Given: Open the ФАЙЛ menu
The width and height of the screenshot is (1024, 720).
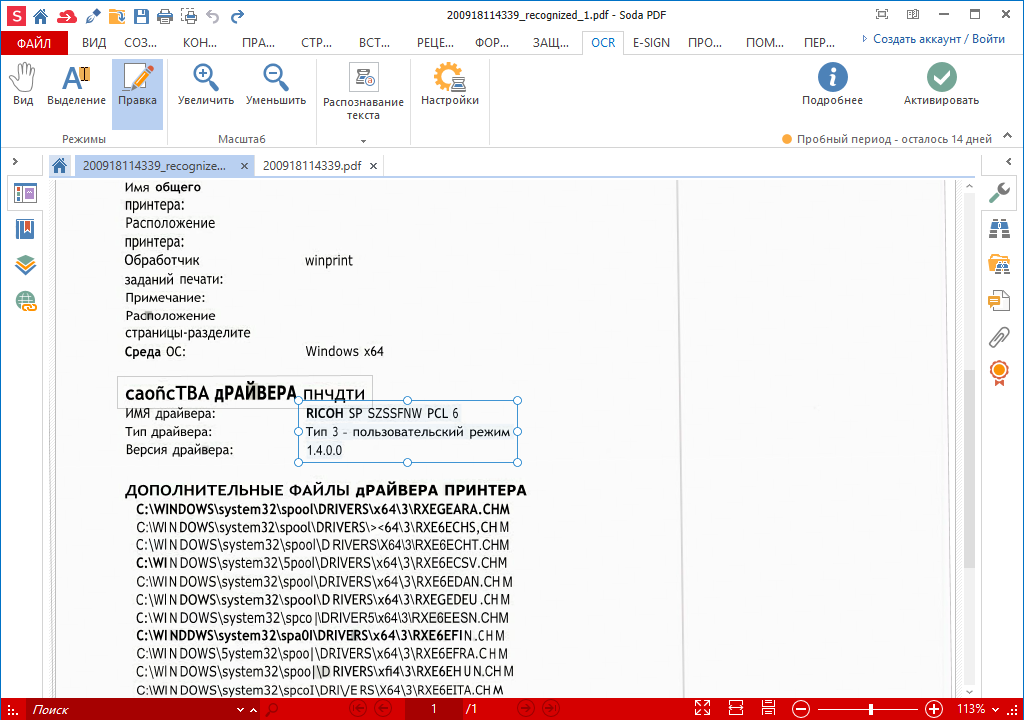Looking at the screenshot, I should pyautogui.click(x=34, y=43).
